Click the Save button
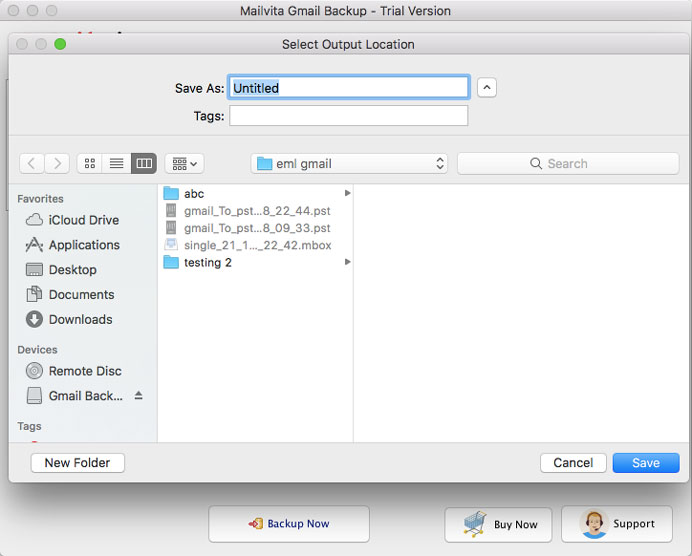This screenshot has height=556, width=692. click(645, 463)
